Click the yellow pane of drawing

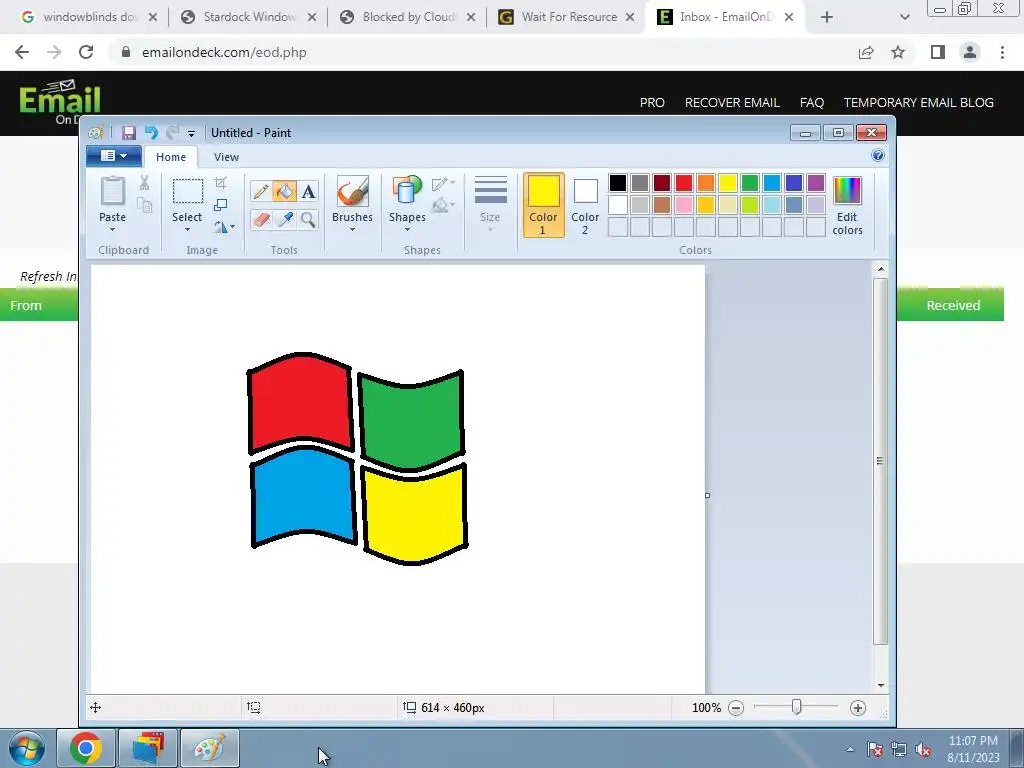(415, 515)
